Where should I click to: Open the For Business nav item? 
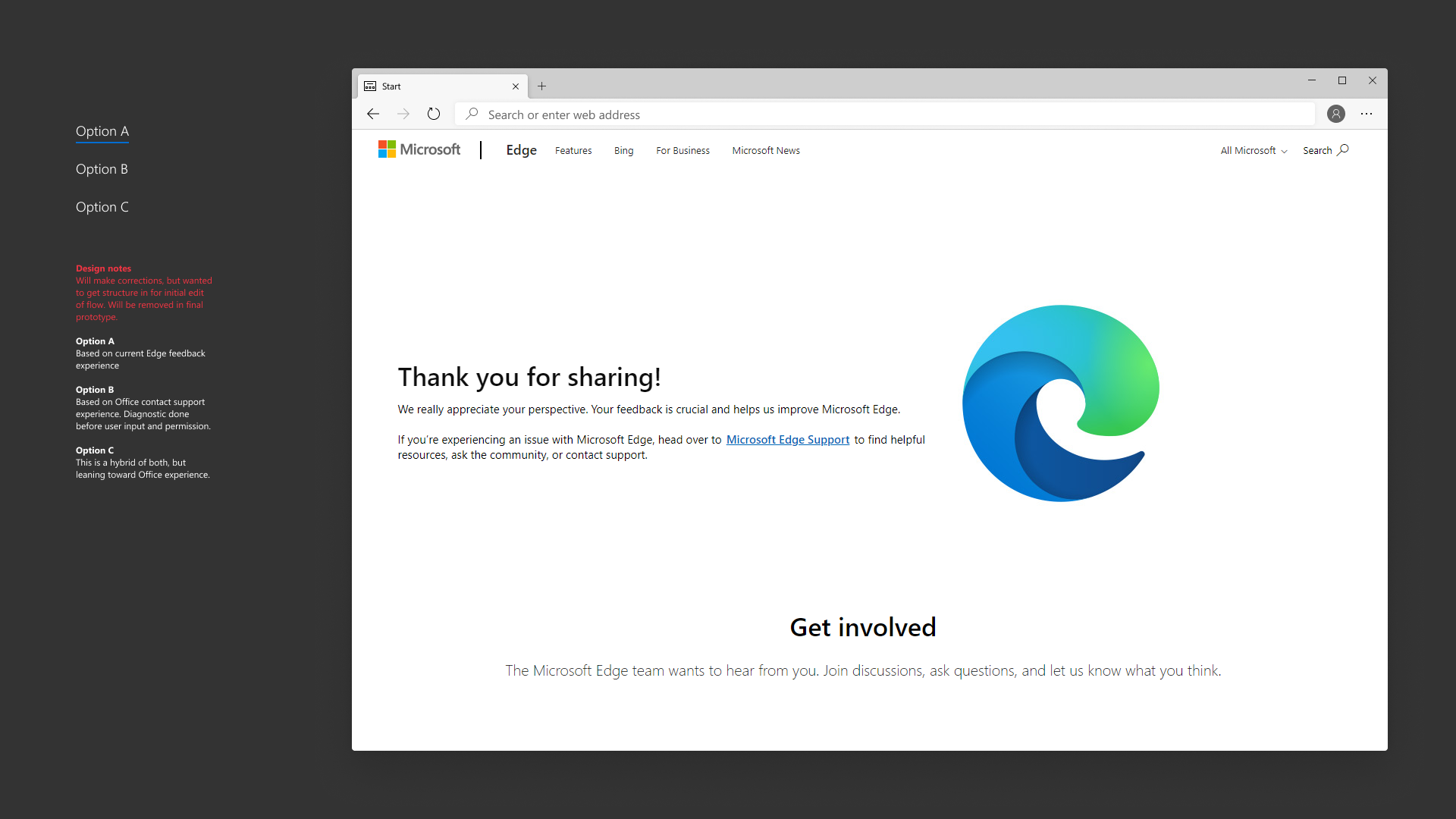pos(682,151)
